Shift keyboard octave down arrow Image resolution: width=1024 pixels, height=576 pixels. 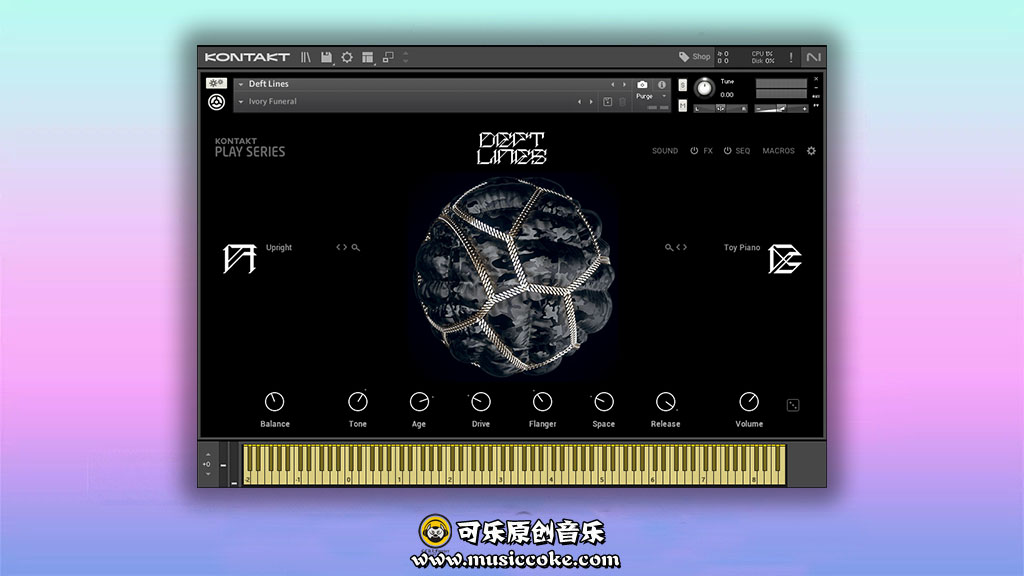208,475
